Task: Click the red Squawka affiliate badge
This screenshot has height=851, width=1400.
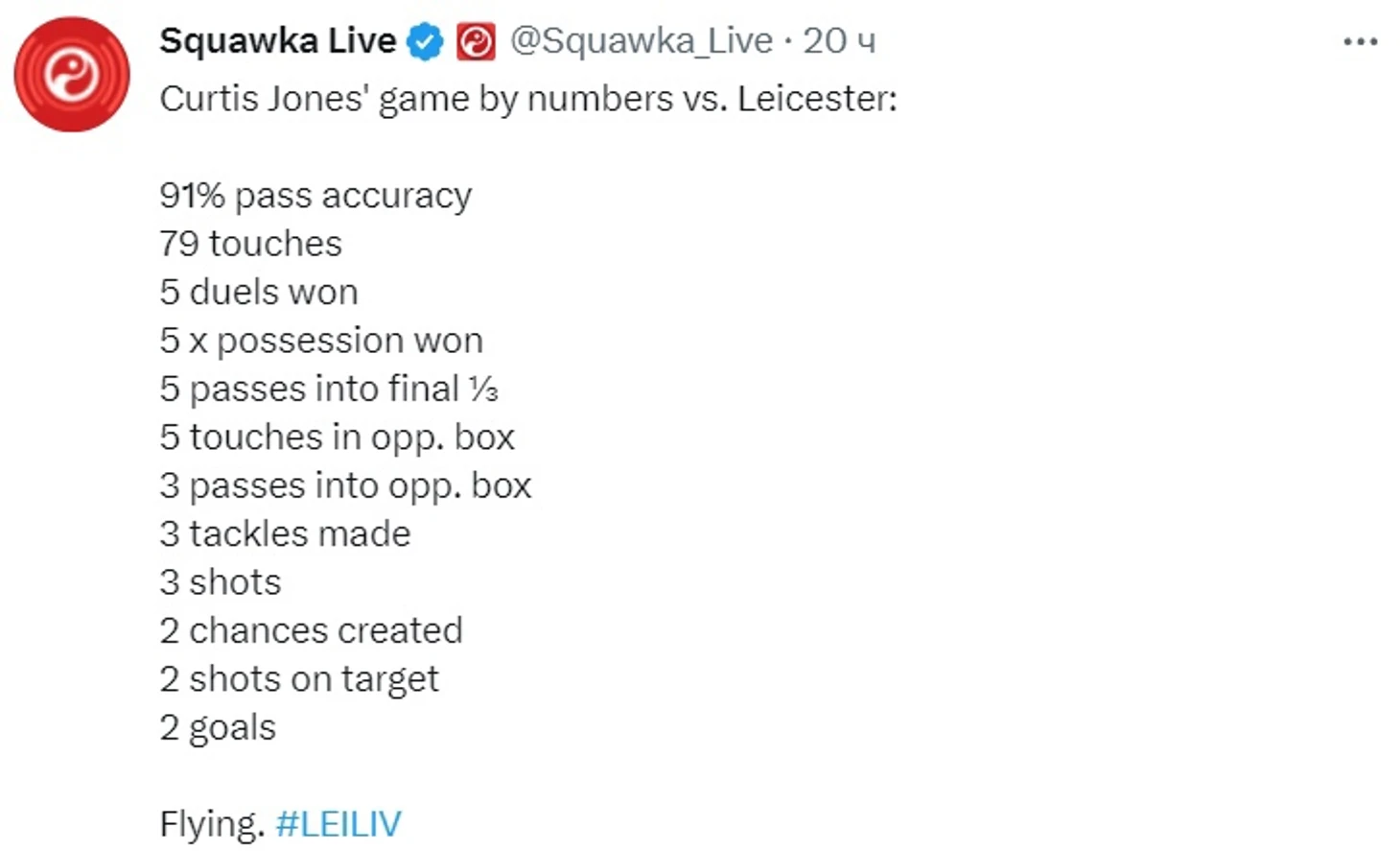Action: click(x=476, y=42)
